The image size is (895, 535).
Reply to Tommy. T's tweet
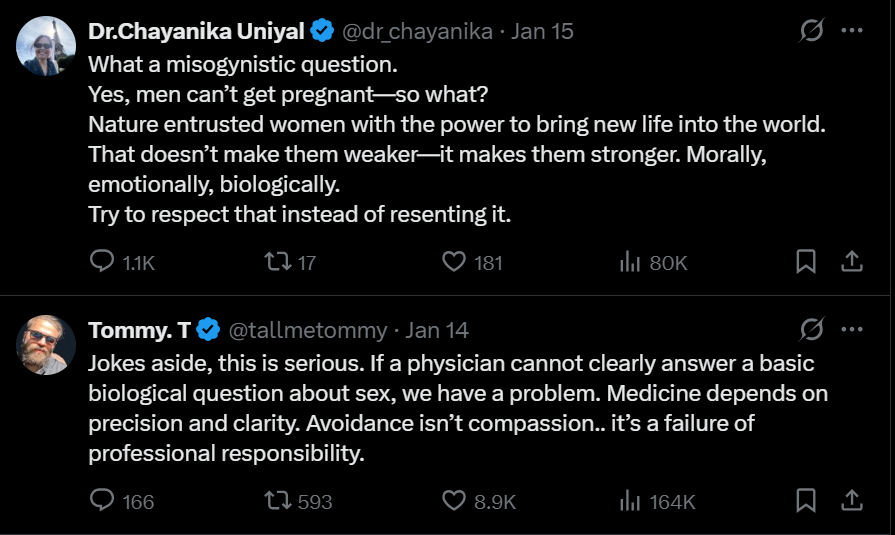tap(103, 500)
